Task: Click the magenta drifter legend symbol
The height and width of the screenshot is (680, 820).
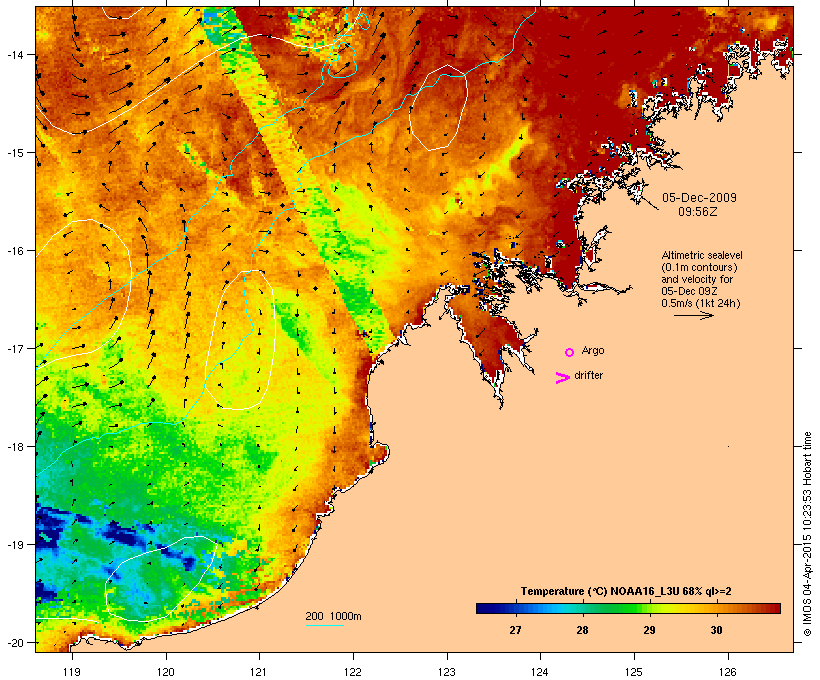Action: (562, 378)
